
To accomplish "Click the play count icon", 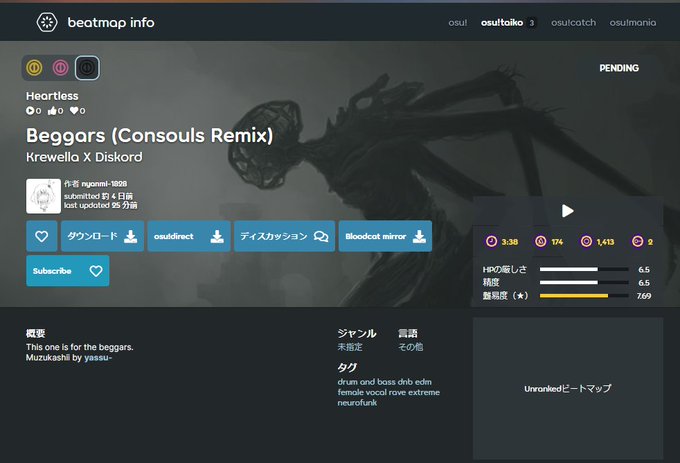I will pos(30,111).
